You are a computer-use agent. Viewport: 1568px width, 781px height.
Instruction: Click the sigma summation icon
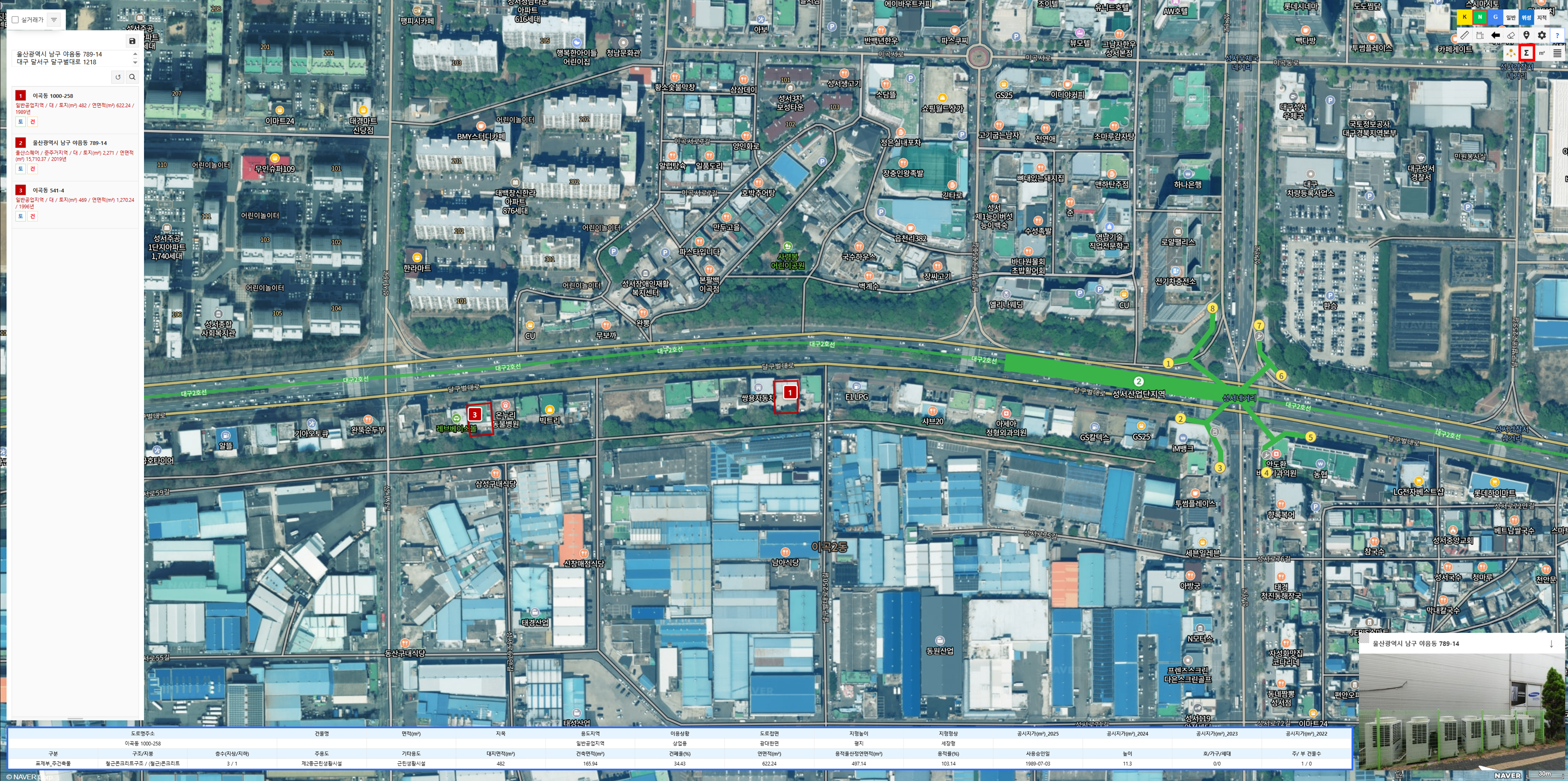tap(1527, 53)
